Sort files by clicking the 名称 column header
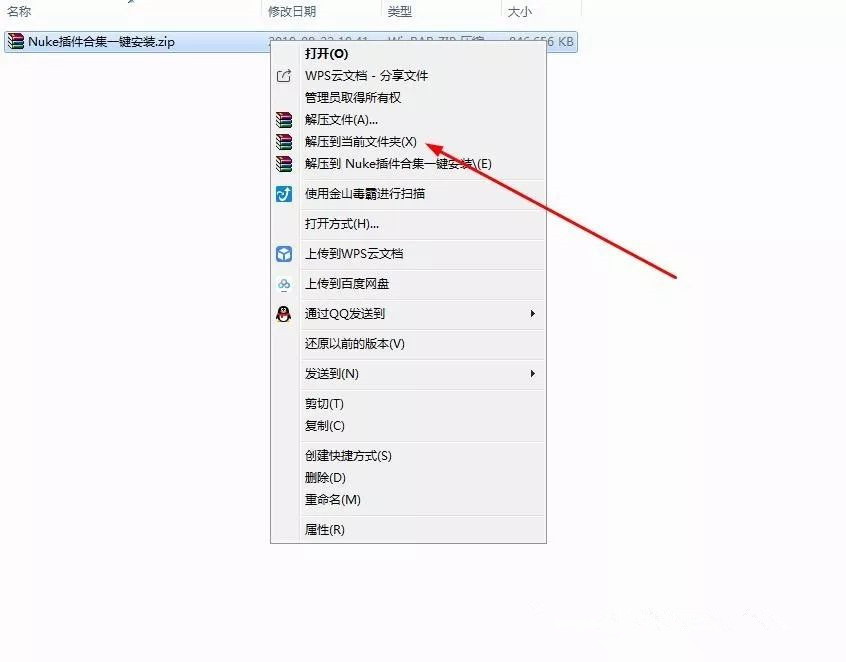 coord(18,10)
